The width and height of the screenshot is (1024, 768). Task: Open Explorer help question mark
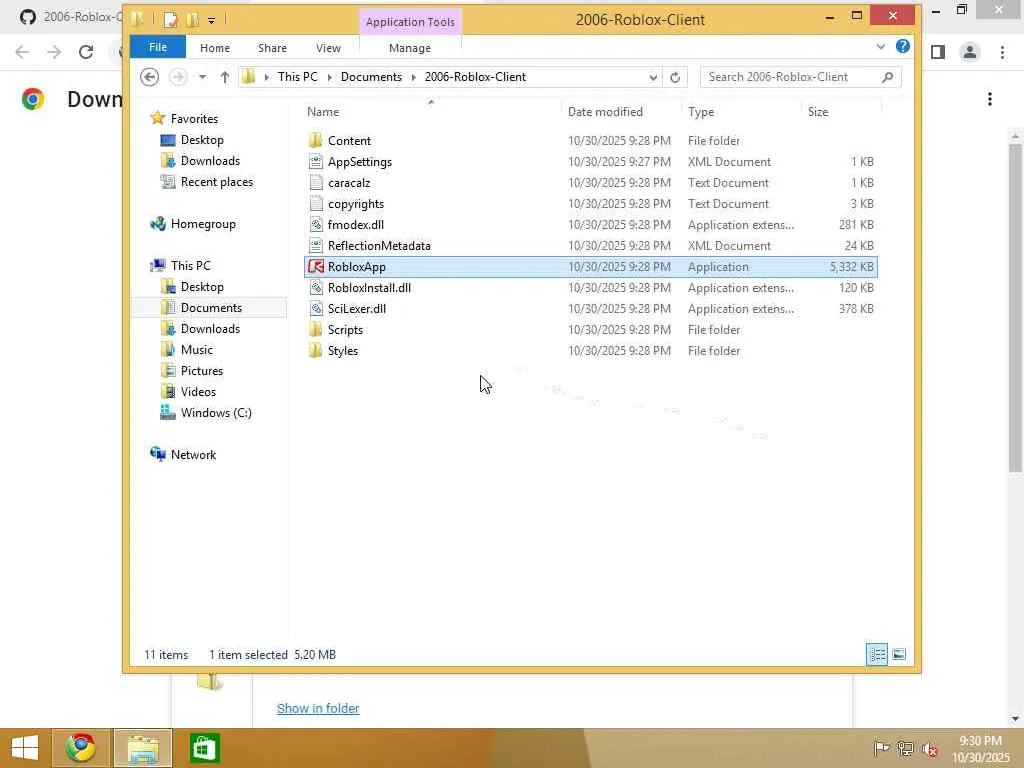[x=903, y=46]
